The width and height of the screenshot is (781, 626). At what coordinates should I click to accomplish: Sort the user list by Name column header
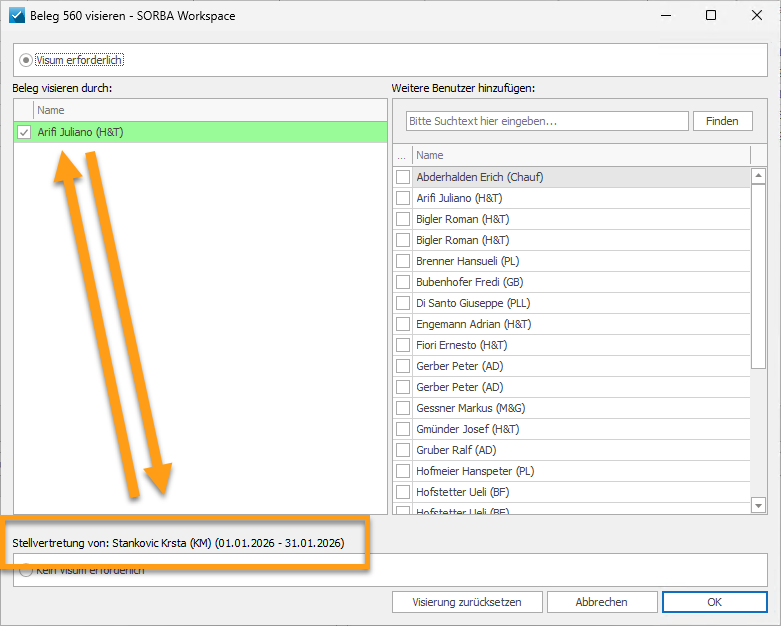(580, 155)
